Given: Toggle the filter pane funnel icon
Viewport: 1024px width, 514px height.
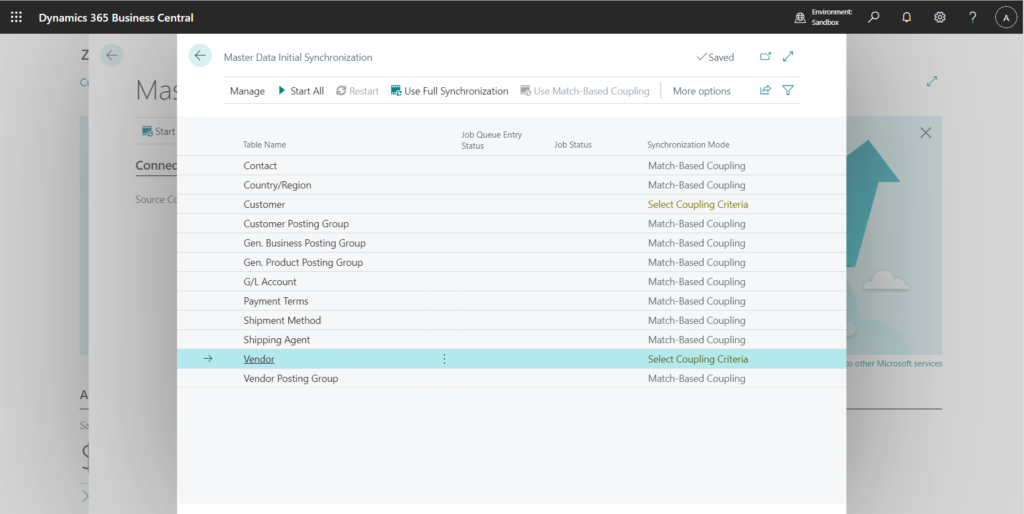Looking at the screenshot, I should coord(788,91).
